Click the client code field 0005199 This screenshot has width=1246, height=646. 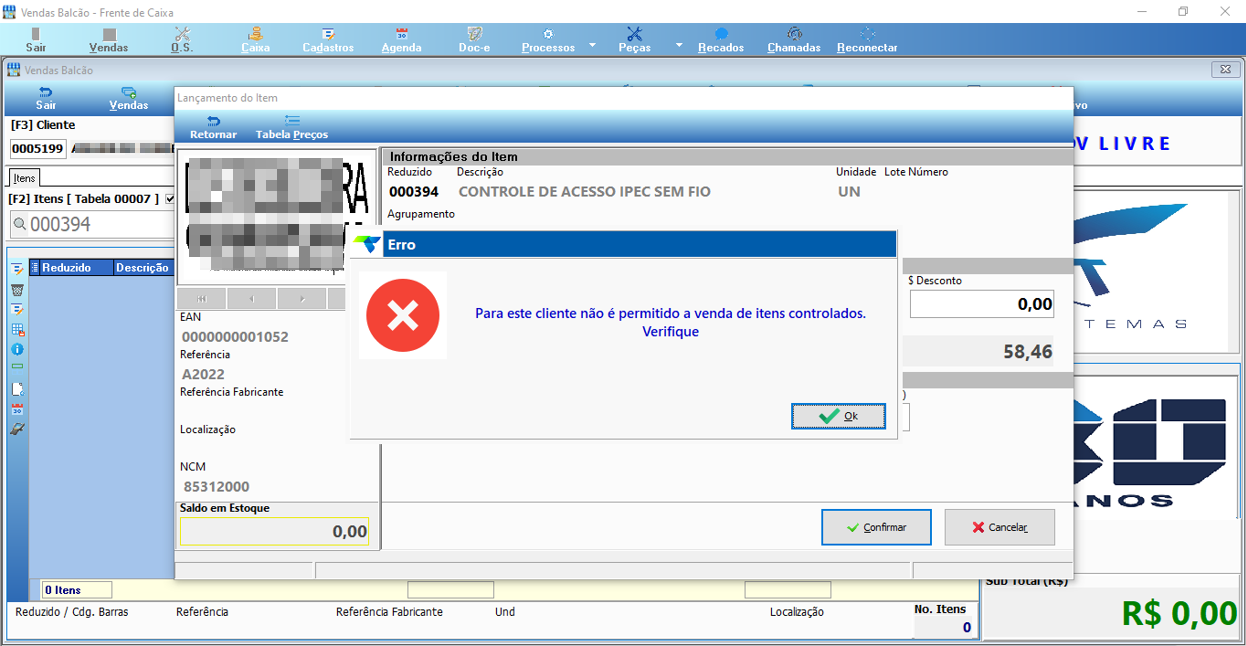pos(38,149)
